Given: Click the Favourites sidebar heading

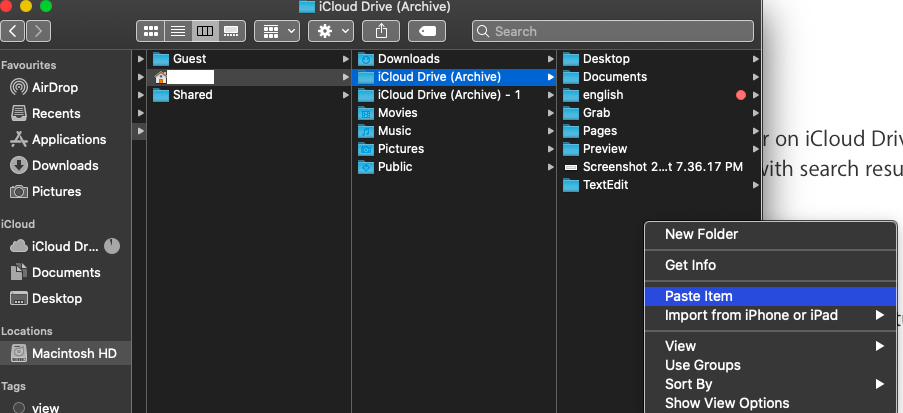Looking at the screenshot, I should pos(28,65).
